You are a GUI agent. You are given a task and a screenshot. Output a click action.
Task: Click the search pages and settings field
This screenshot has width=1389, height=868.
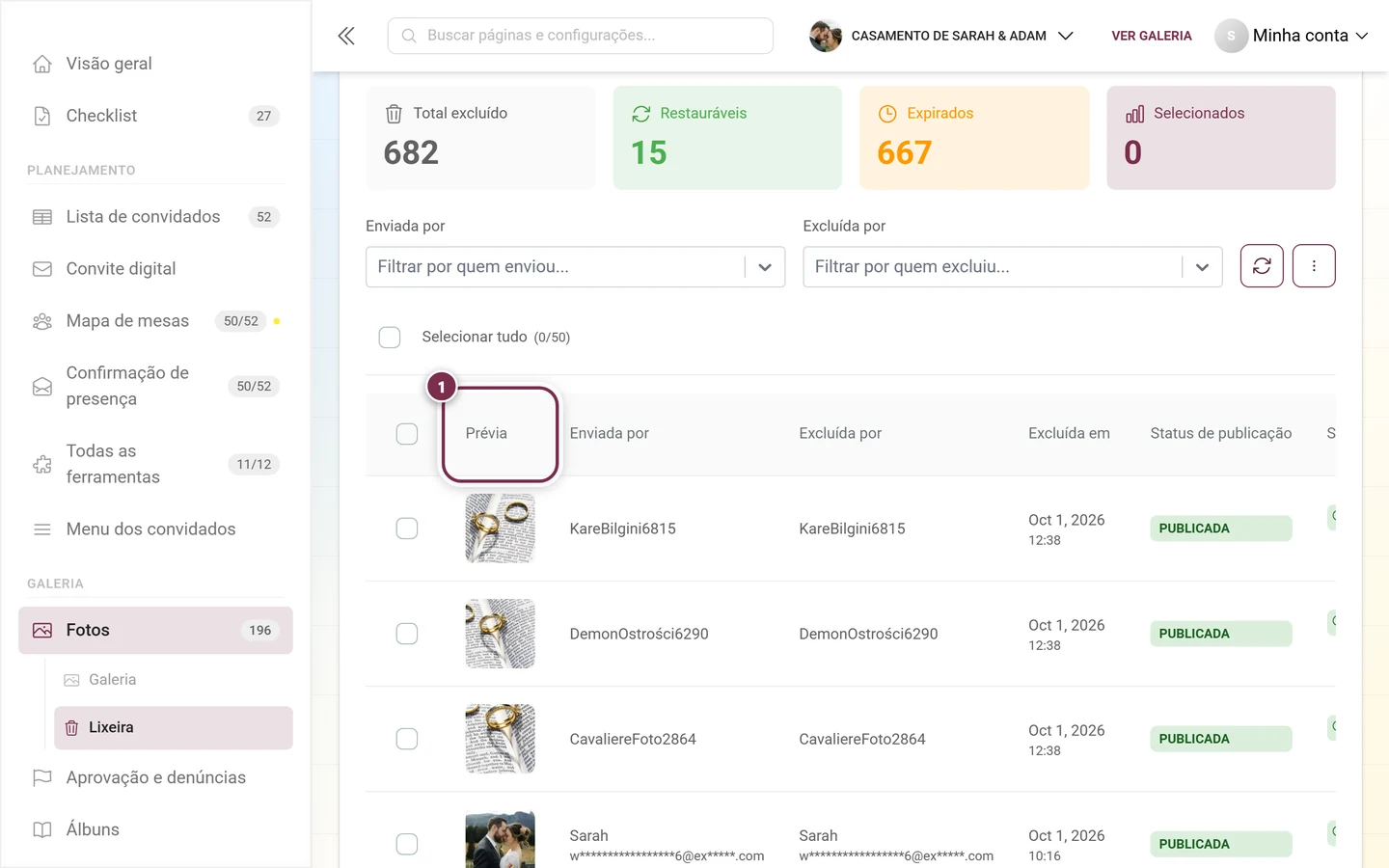pyautogui.click(x=581, y=36)
